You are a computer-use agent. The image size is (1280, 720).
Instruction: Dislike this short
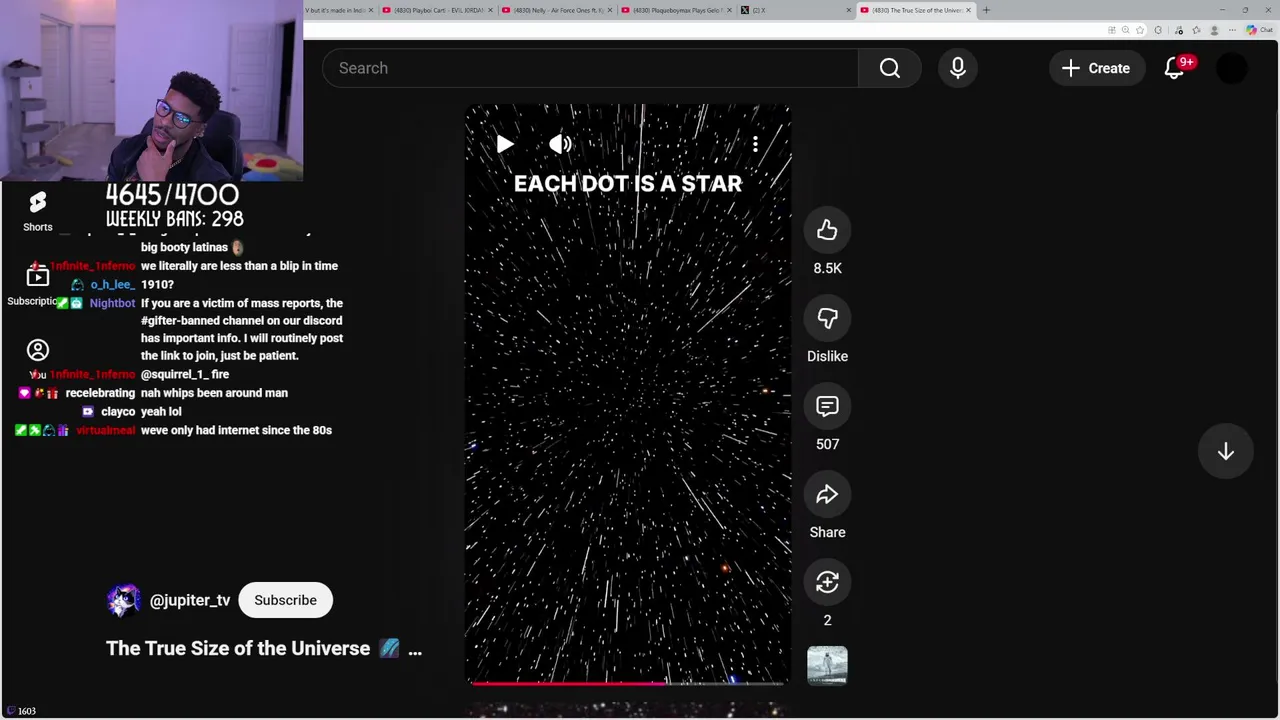click(x=827, y=318)
